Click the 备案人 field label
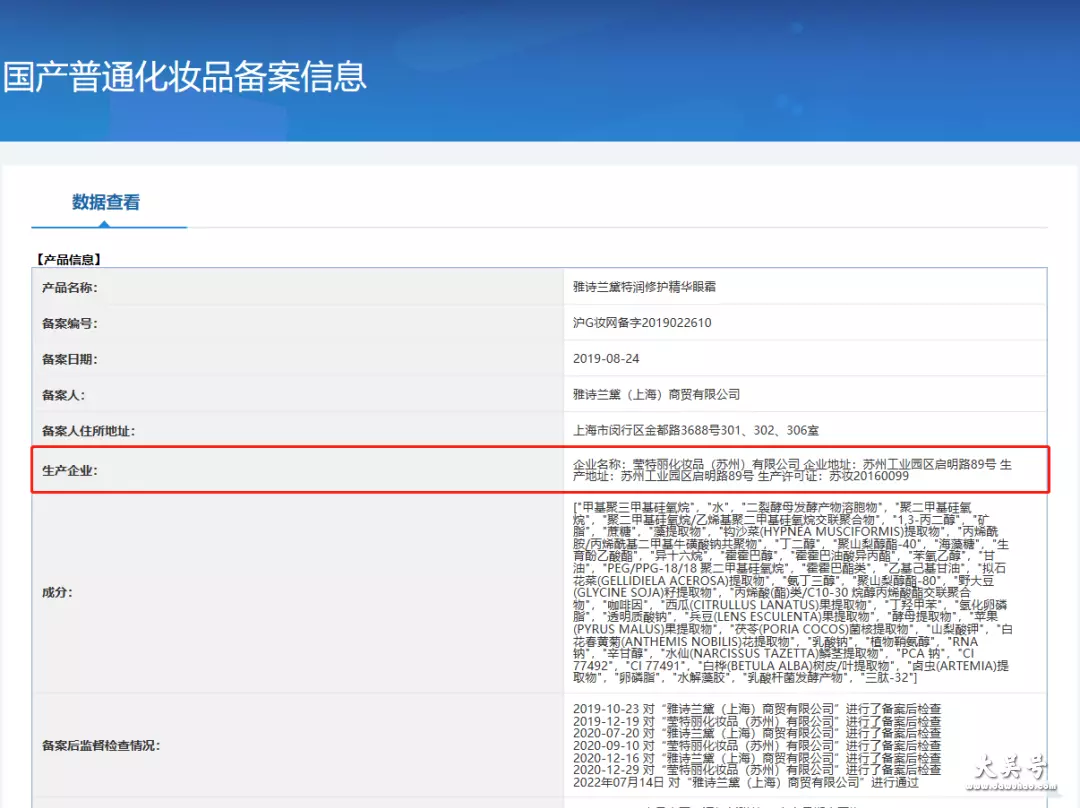Viewport: 1080px width, 808px height. (x=63, y=395)
